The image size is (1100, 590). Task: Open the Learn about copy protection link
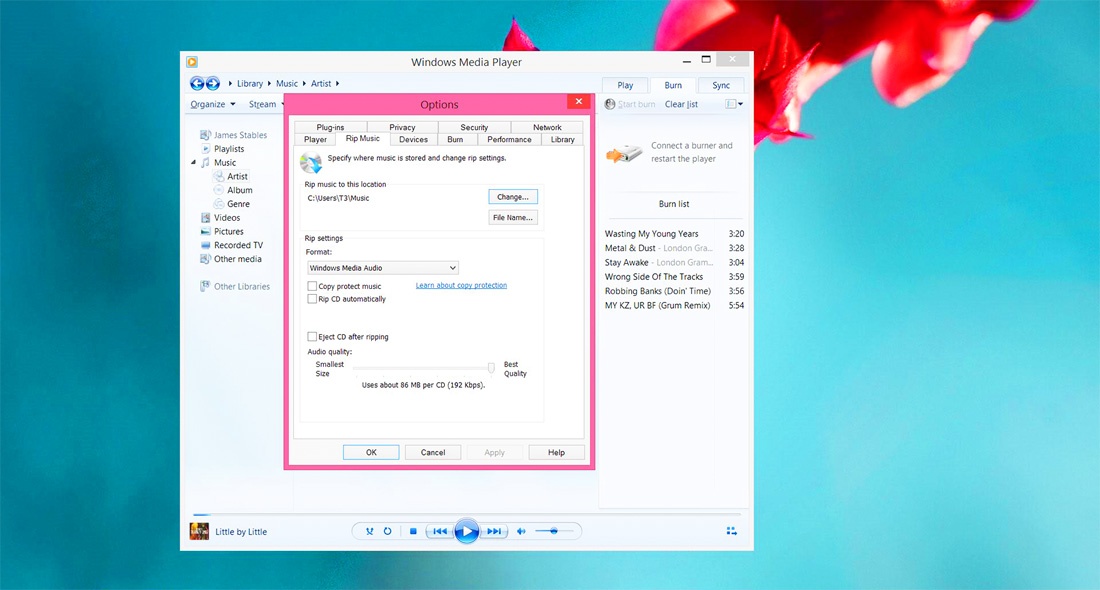coord(461,285)
